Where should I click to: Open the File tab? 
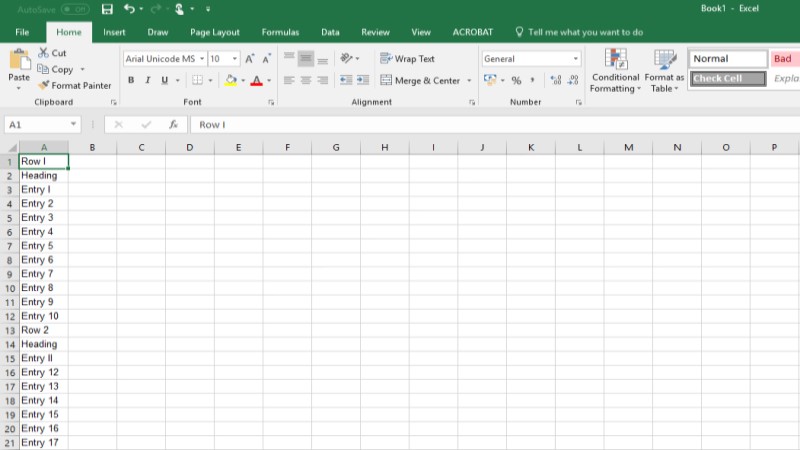[x=22, y=32]
